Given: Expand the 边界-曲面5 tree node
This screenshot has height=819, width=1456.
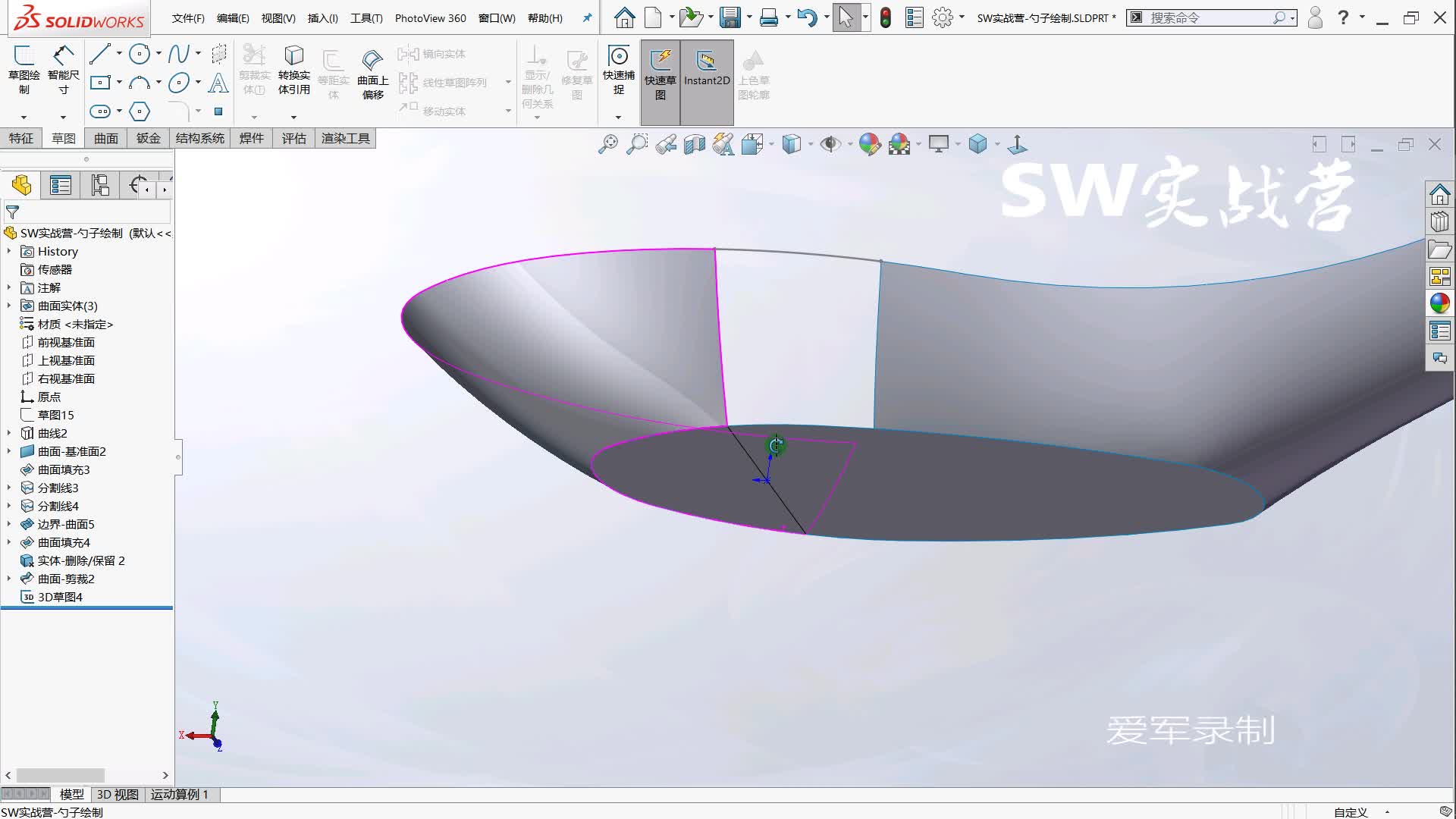Looking at the screenshot, I should pos(8,524).
